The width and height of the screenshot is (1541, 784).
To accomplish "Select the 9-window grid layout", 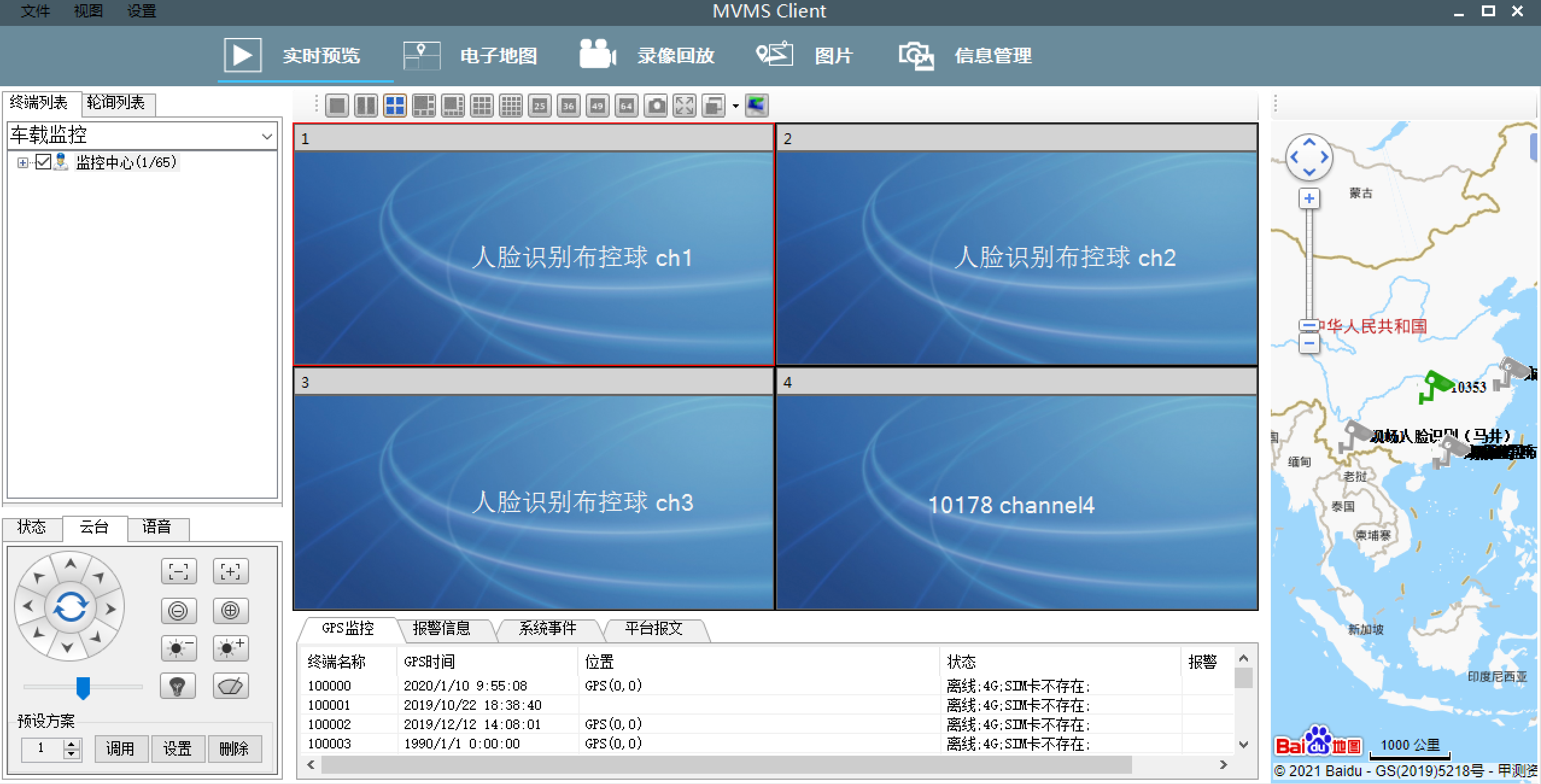I will pyautogui.click(x=482, y=106).
